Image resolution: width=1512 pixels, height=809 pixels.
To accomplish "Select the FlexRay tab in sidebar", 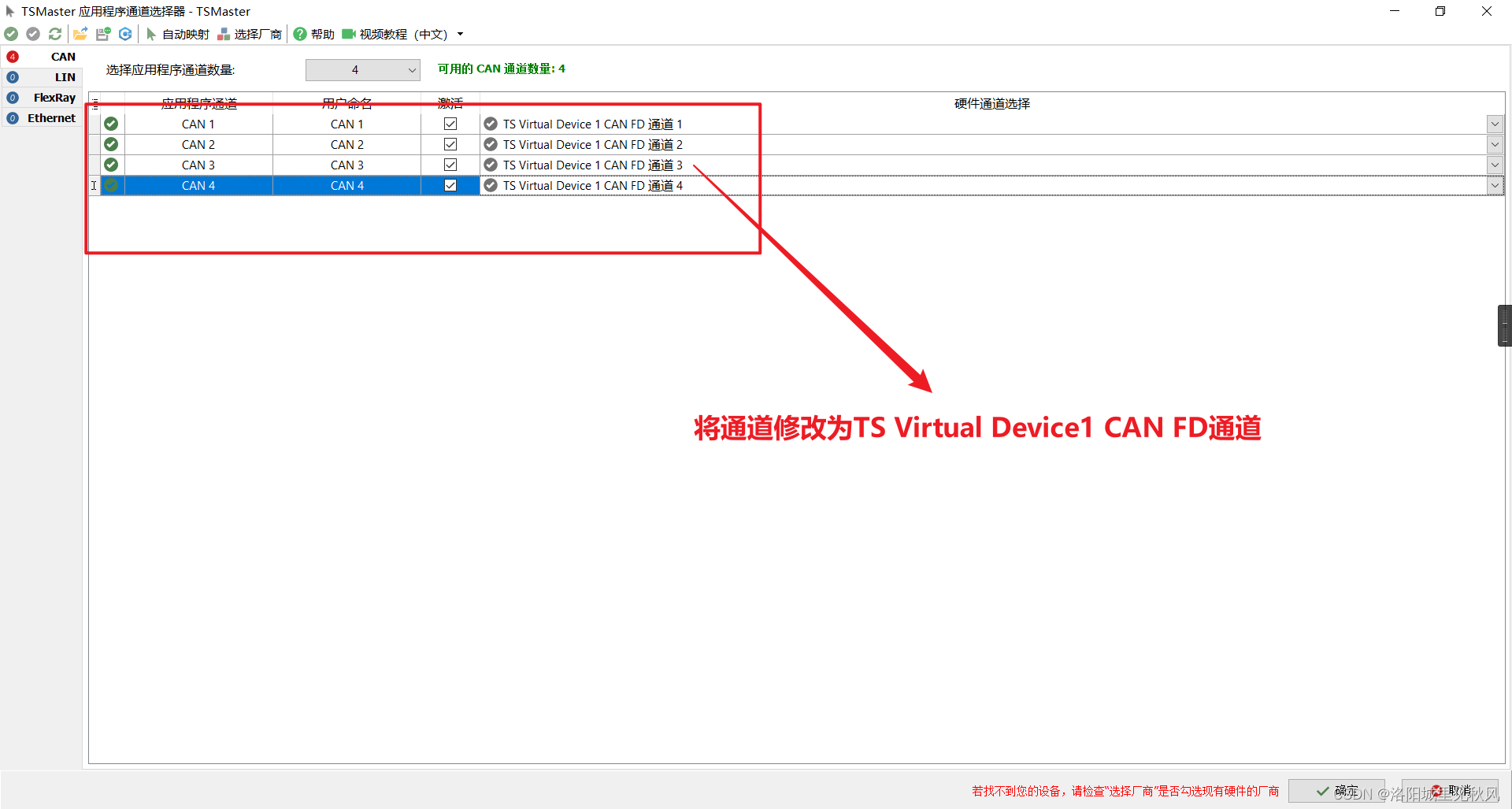I will (x=41, y=98).
